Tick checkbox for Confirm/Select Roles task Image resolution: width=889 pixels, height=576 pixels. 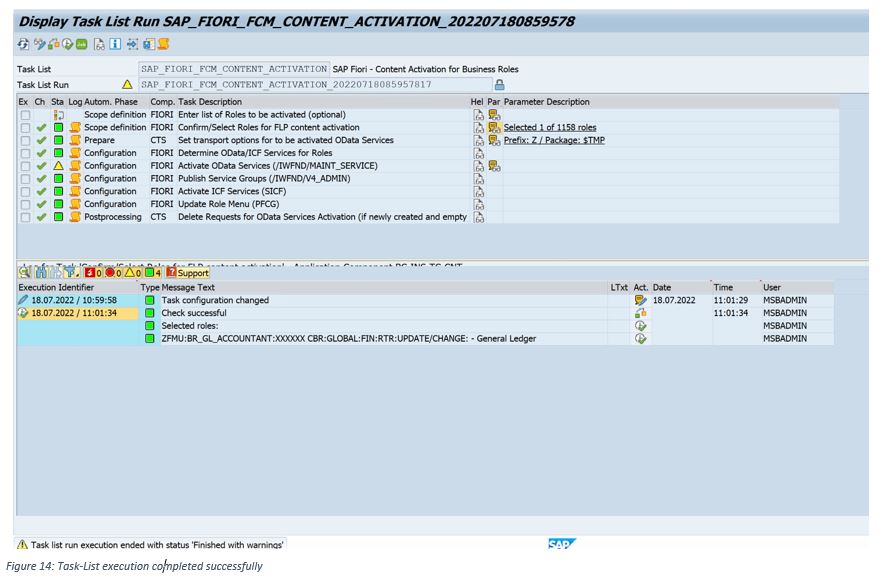26,128
